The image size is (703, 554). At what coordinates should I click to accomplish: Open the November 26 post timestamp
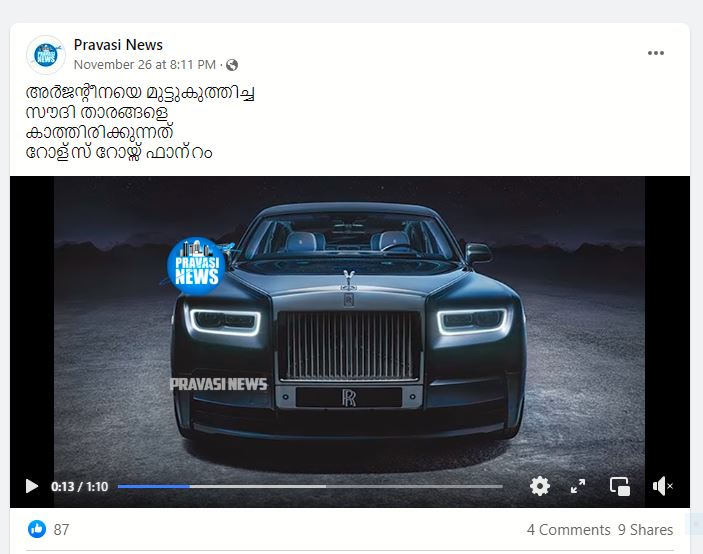[145, 65]
